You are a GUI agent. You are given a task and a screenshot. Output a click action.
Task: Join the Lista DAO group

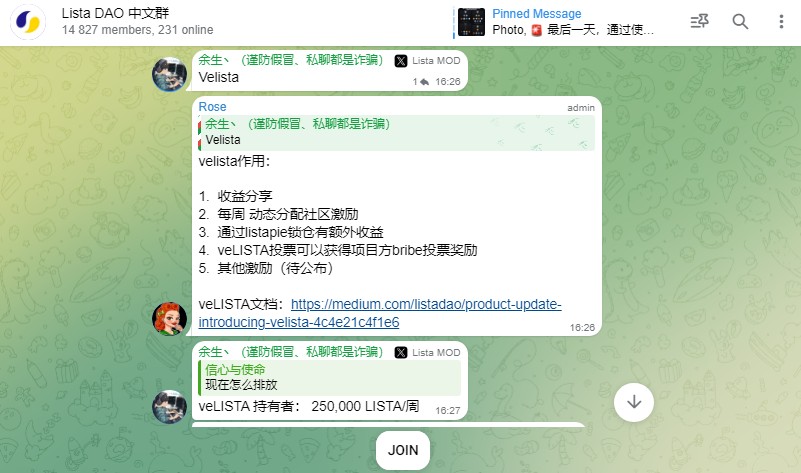(x=403, y=450)
